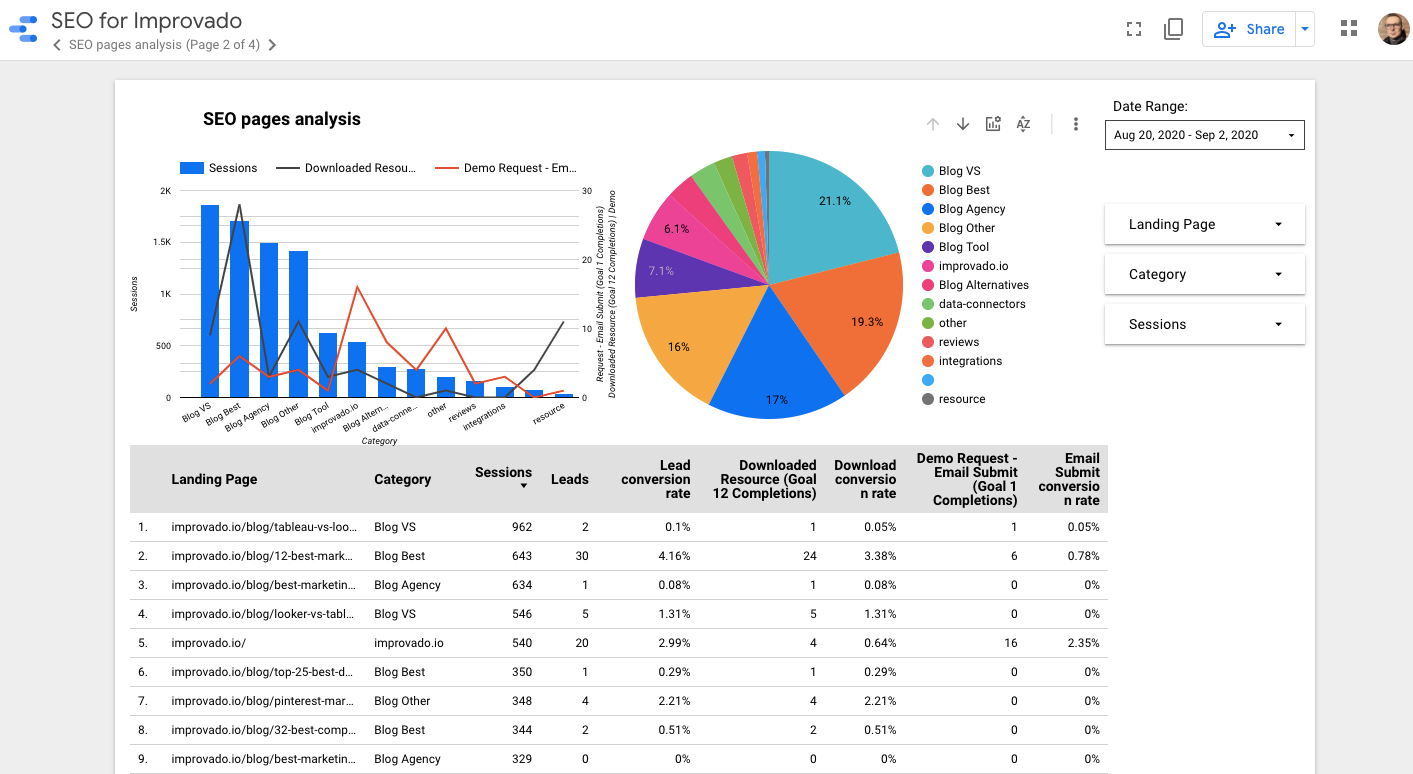Click the AZ sort icon
This screenshot has height=774, width=1413.
[1023, 124]
